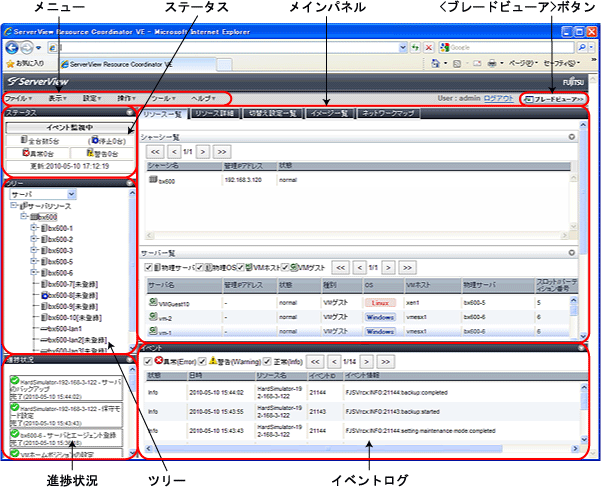Click the search magnifier icon
Screen dimensions: 601x487
point(582,48)
